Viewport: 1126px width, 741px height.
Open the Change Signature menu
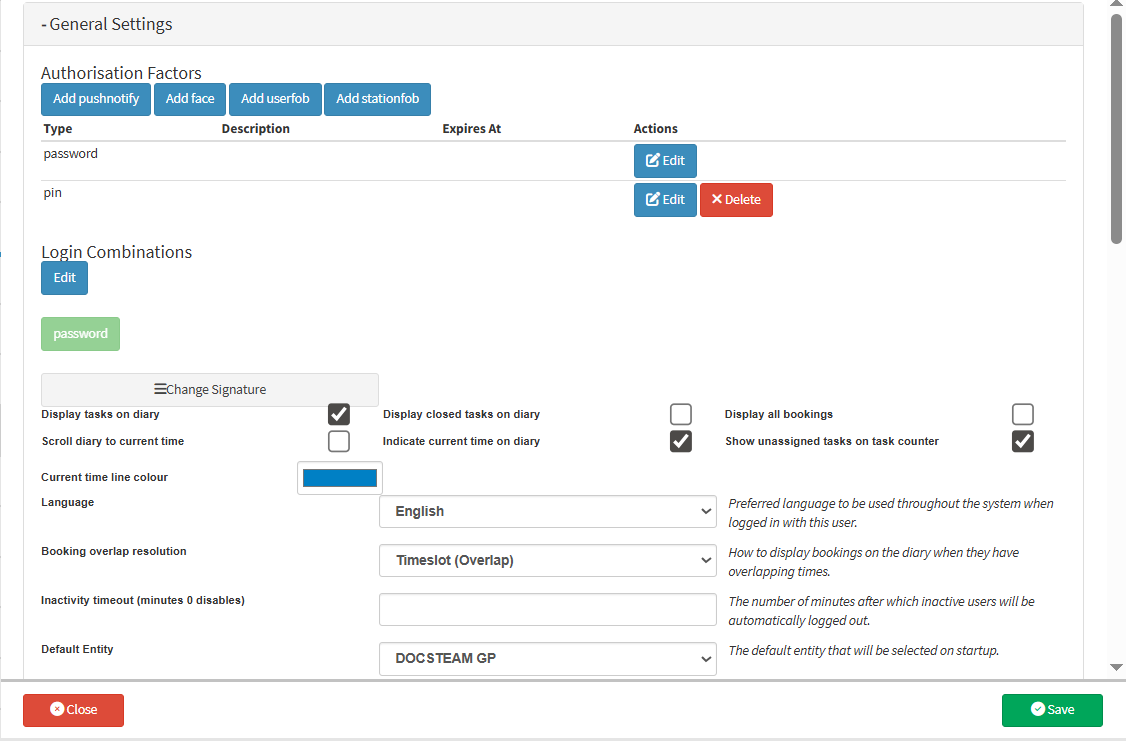(210, 390)
